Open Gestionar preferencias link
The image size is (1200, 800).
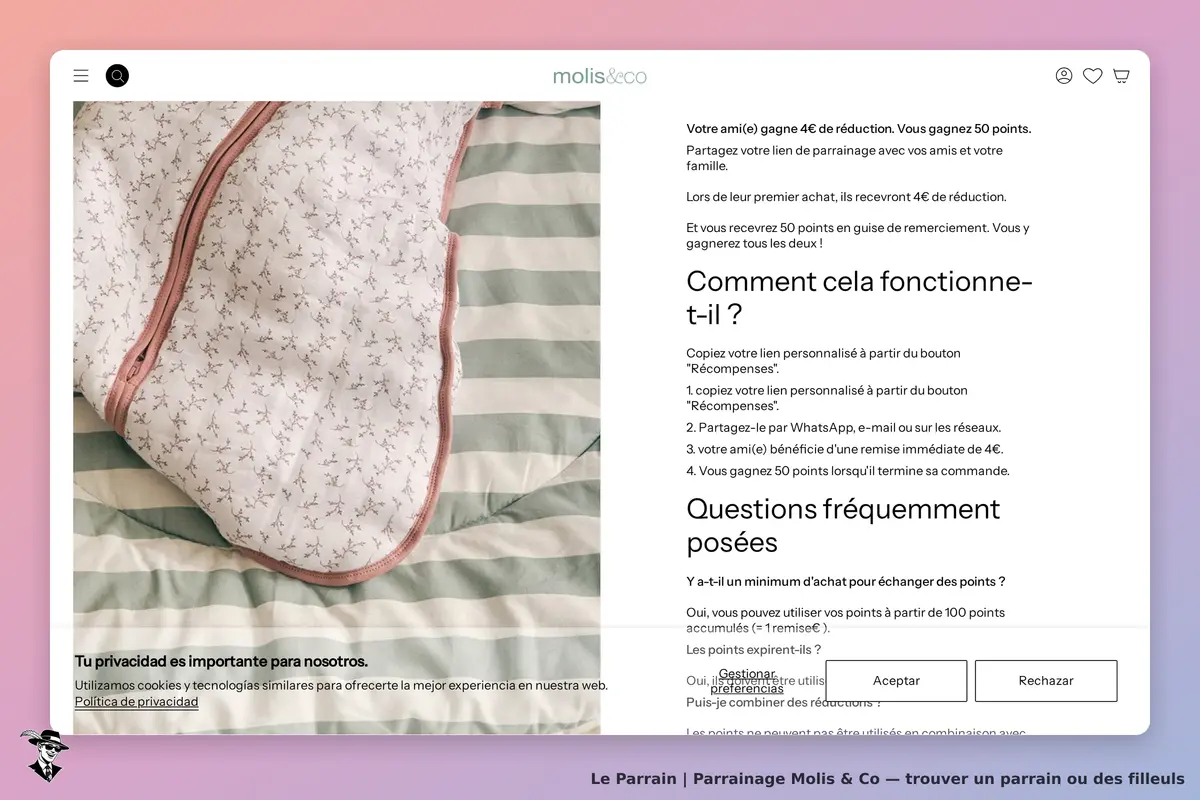pos(747,681)
